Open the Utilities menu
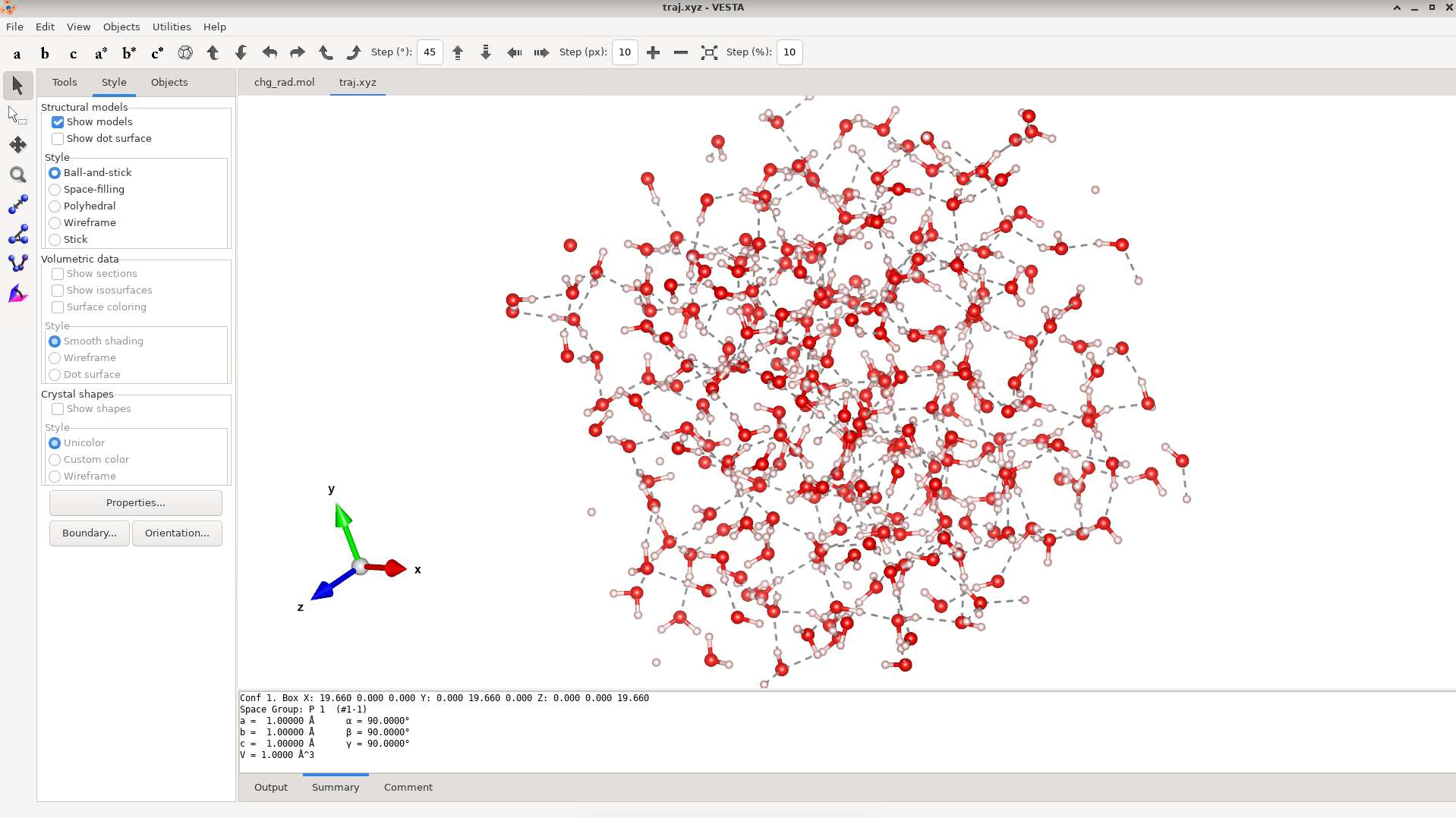This screenshot has width=1456, height=818. [171, 27]
